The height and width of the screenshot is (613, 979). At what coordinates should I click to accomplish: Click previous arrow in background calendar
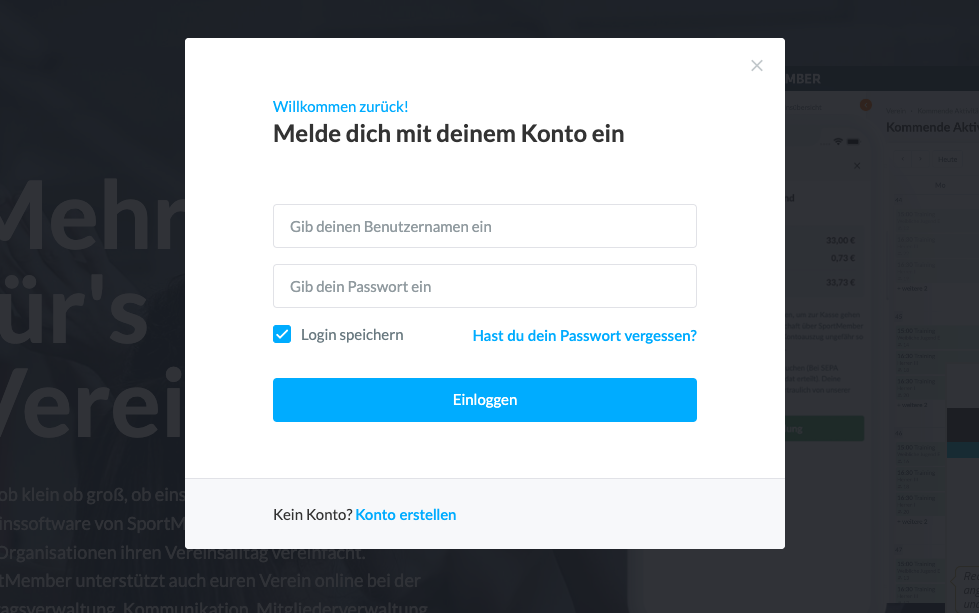pyautogui.click(x=902, y=159)
